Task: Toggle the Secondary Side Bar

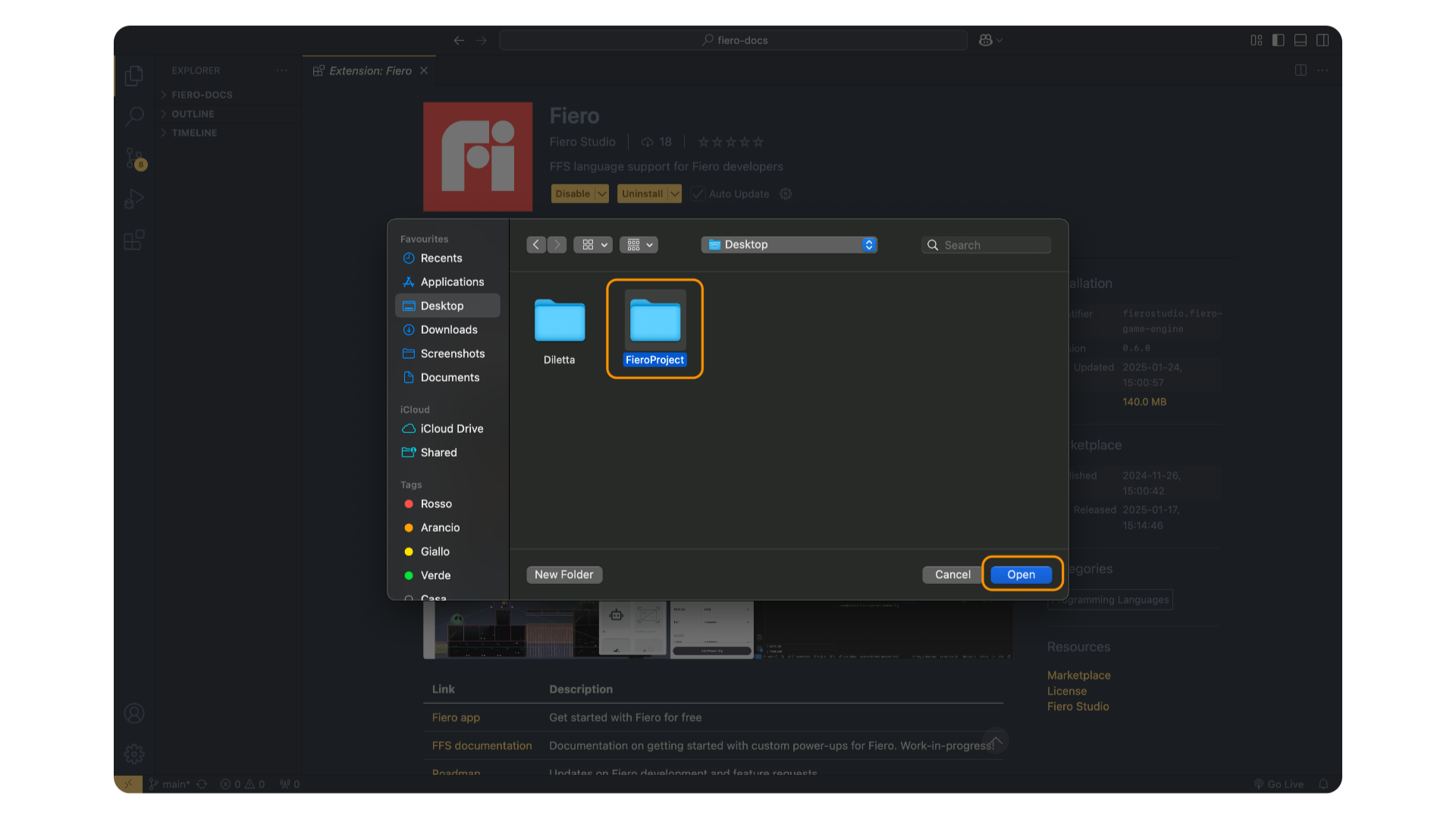Action: pyautogui.click(x=1323, y=40)
